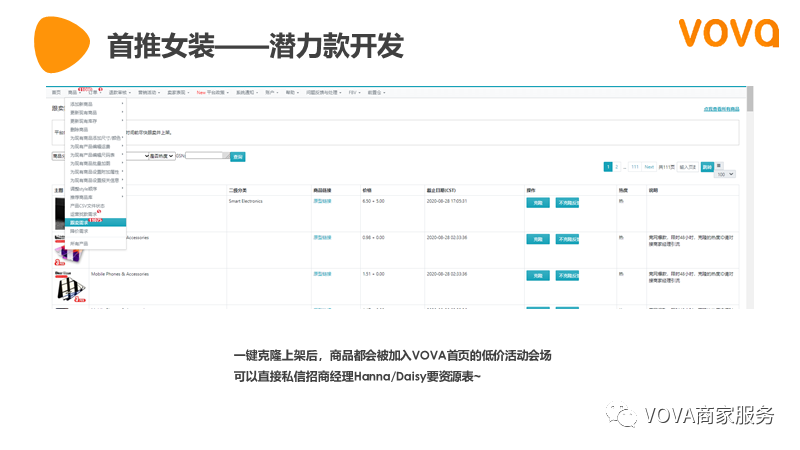Open the 原型链接 link in the first row

(x=322, y=201)
